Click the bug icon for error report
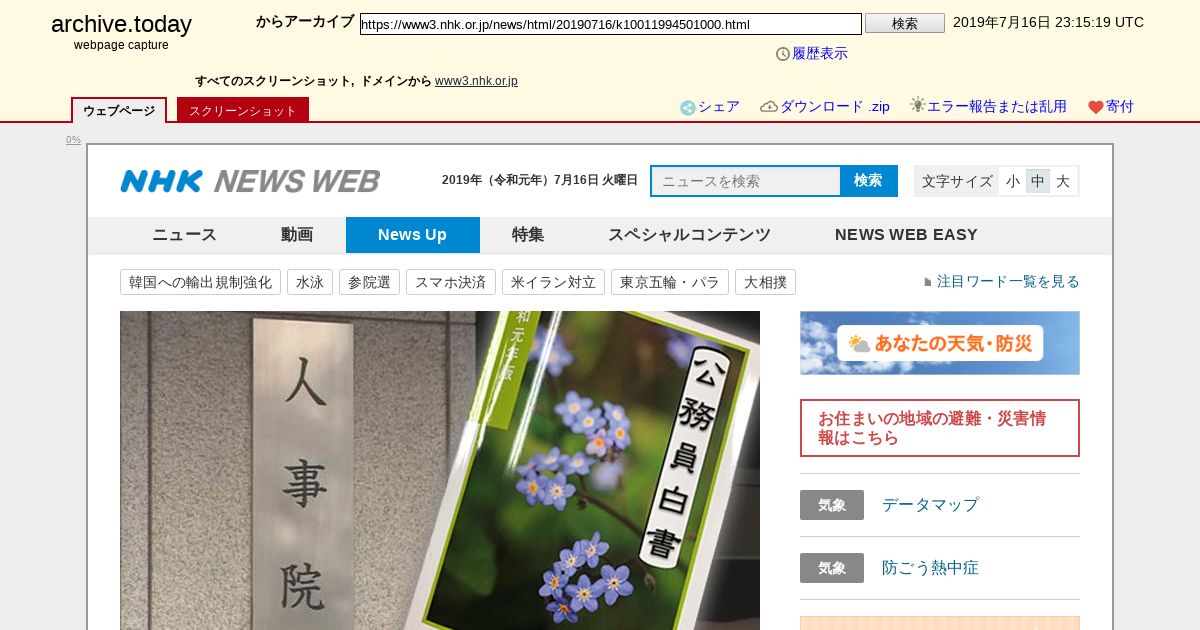Screen dimensions: 1200x630 pos(918,105)
